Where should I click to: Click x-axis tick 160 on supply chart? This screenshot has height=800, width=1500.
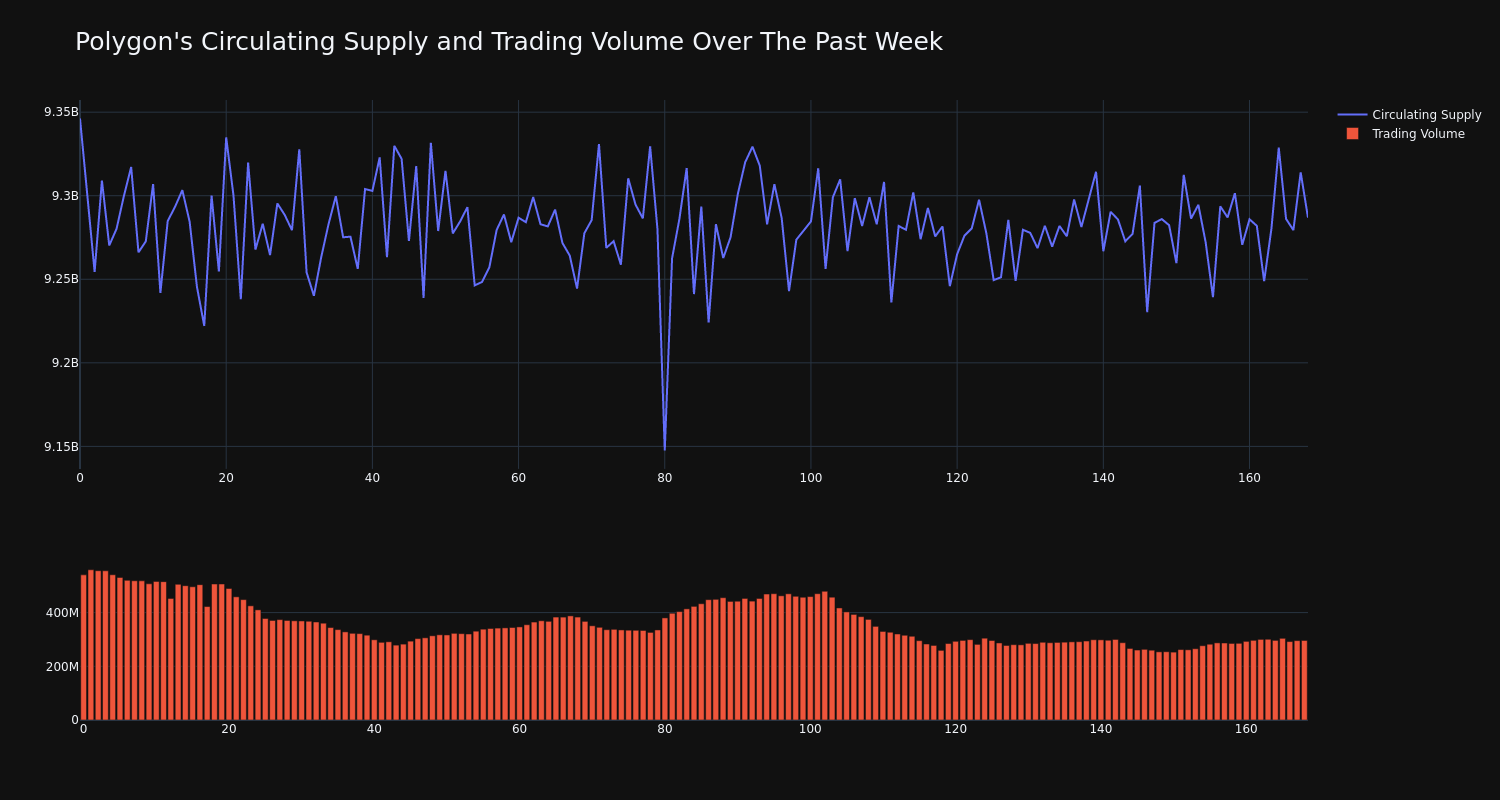[x=1249, y=478]
